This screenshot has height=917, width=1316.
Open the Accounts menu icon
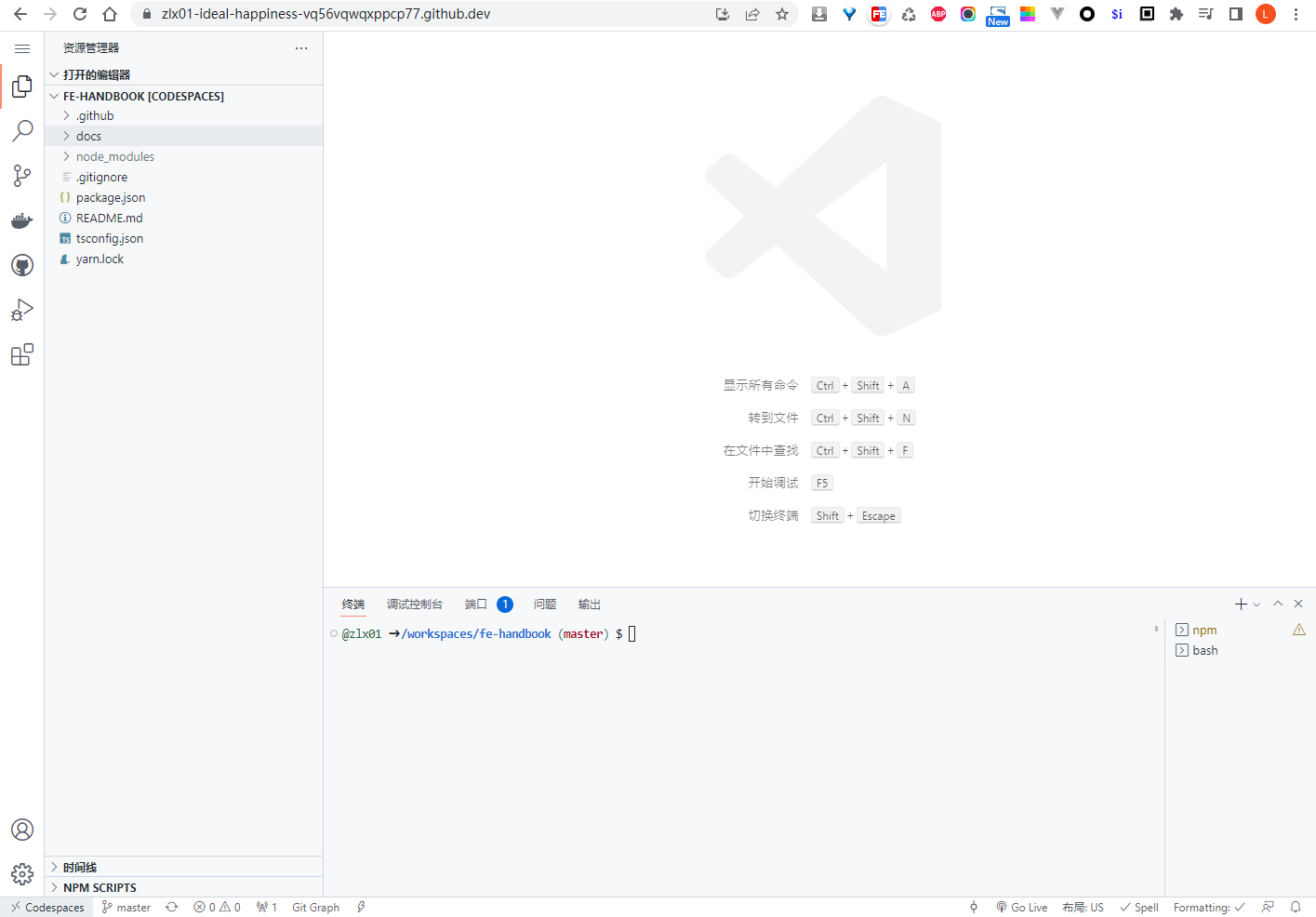coord(22,830)
